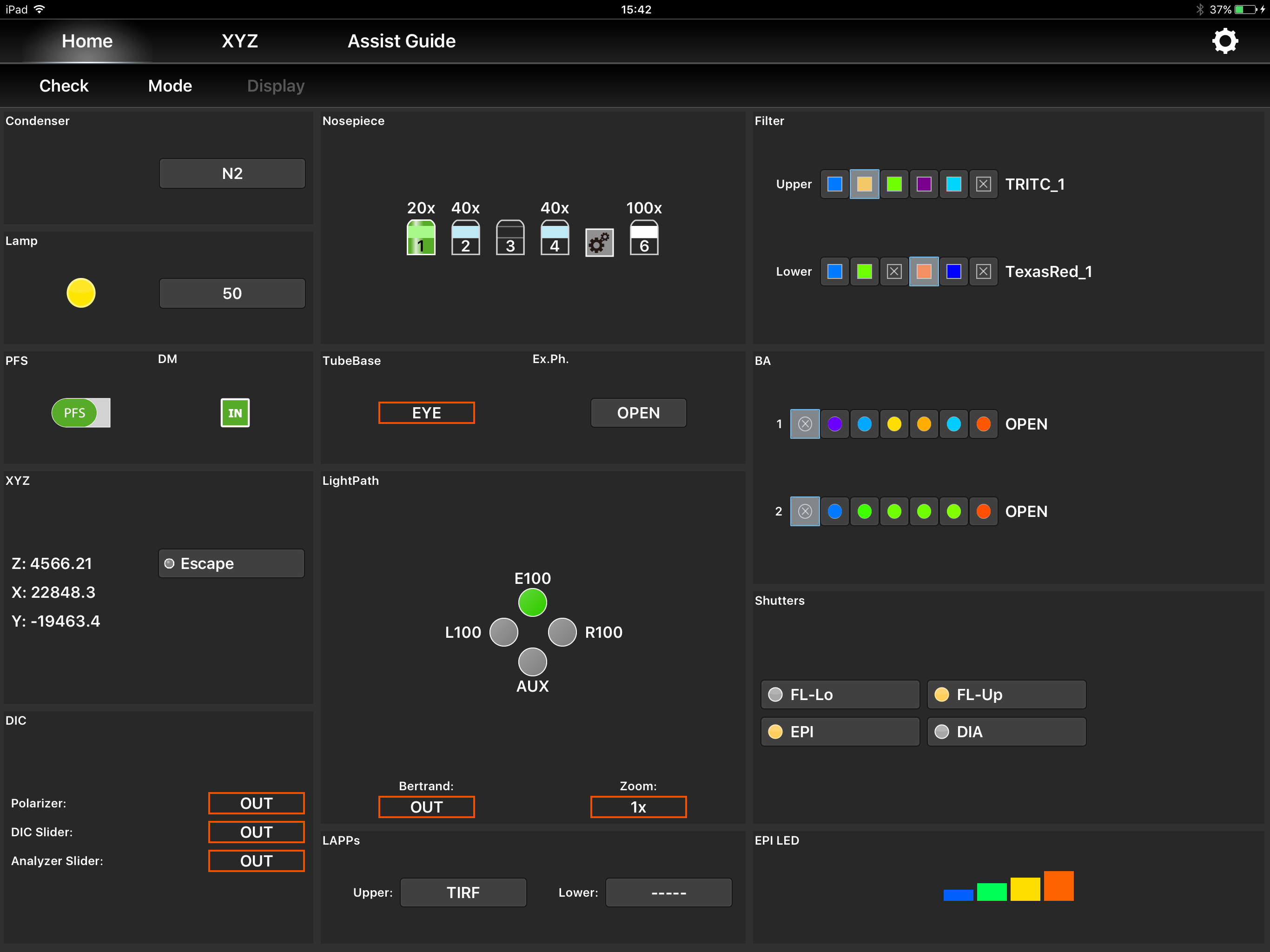
Task: Click the EPI LED green bar
Action: point(992,892)
